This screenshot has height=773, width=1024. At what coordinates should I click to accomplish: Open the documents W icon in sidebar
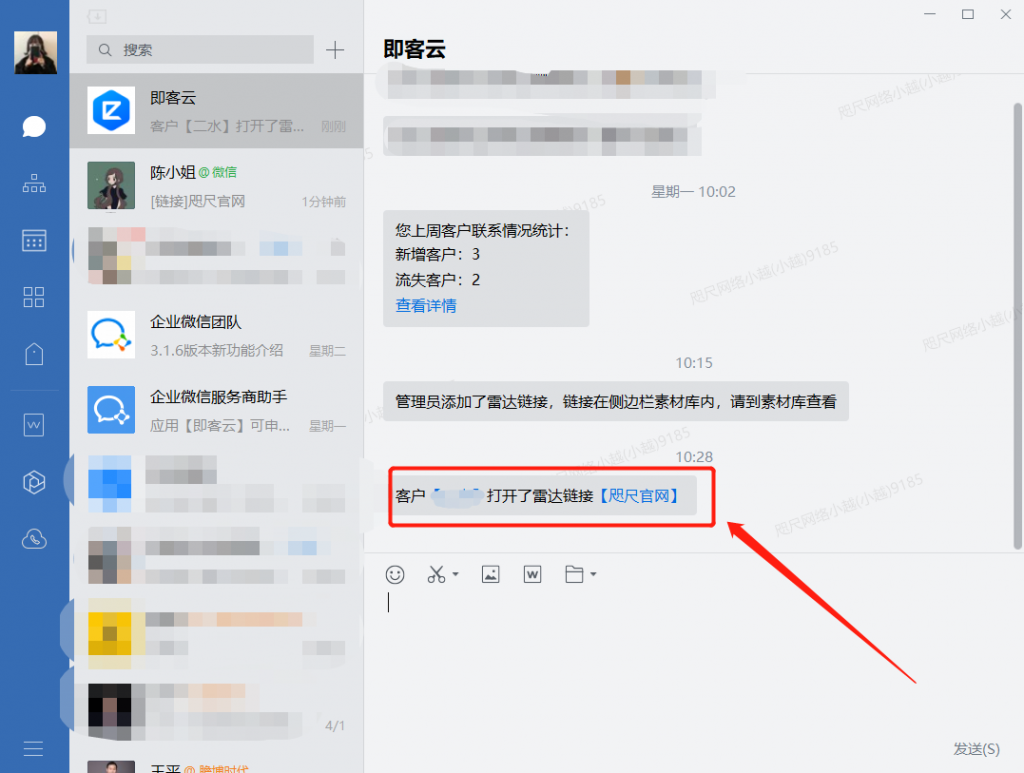[x=34, y=425]
